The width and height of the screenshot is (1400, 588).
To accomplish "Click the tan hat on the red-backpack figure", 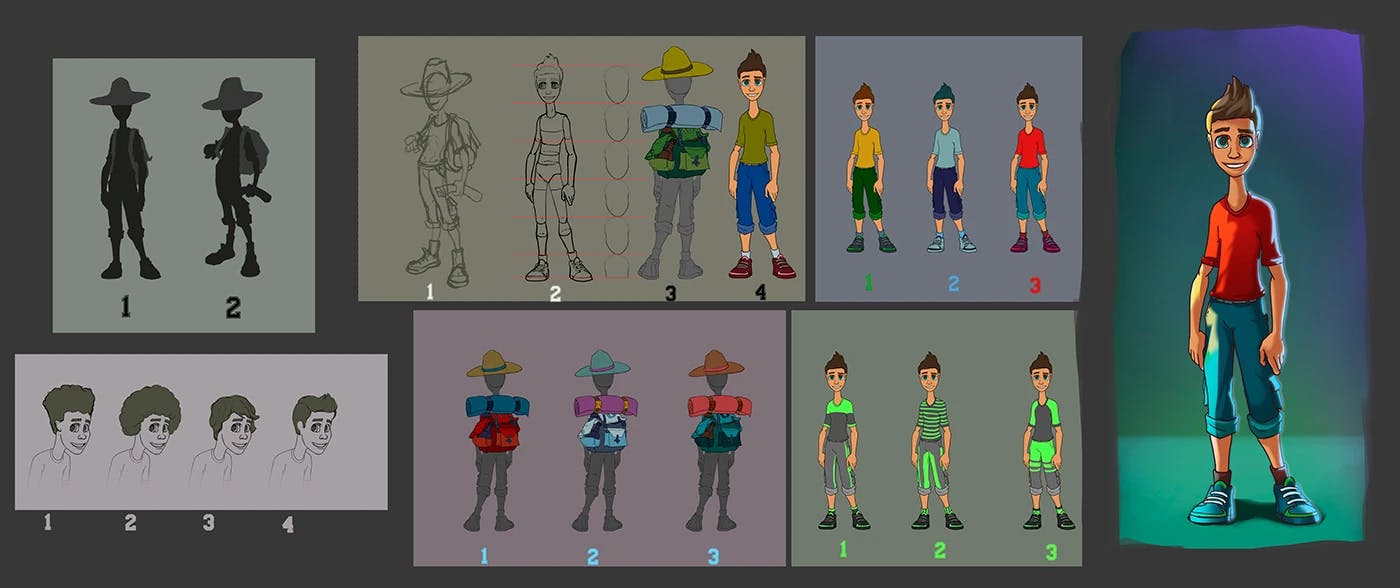I will coord(494,364).
